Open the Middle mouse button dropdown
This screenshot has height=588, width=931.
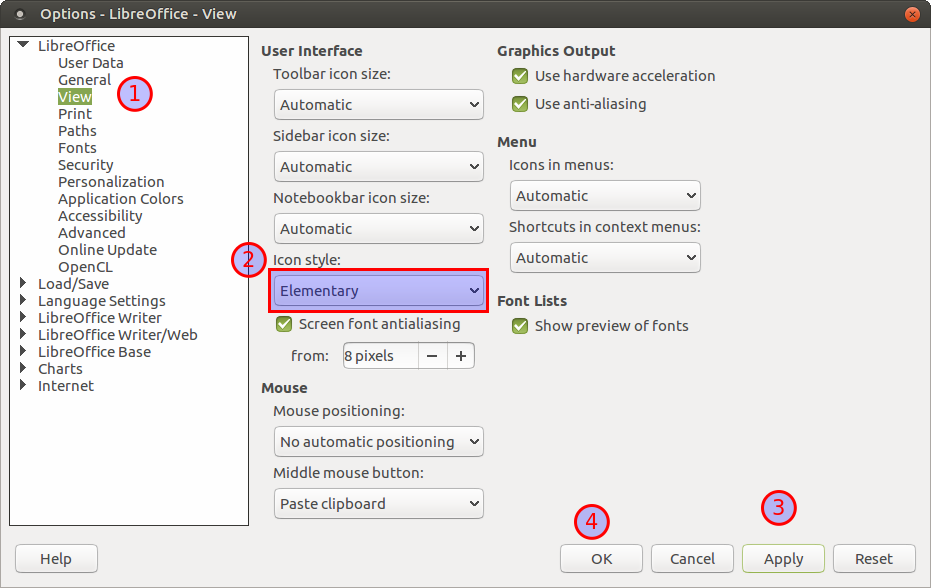[379, 504]
